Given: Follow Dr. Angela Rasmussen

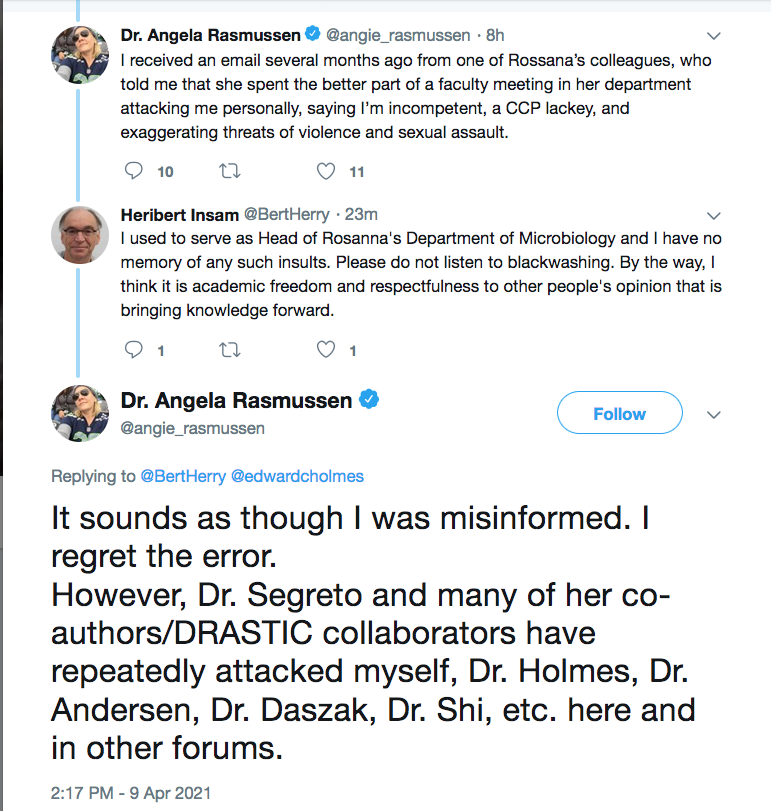Looking at the screenshot, I should [619, 414].
